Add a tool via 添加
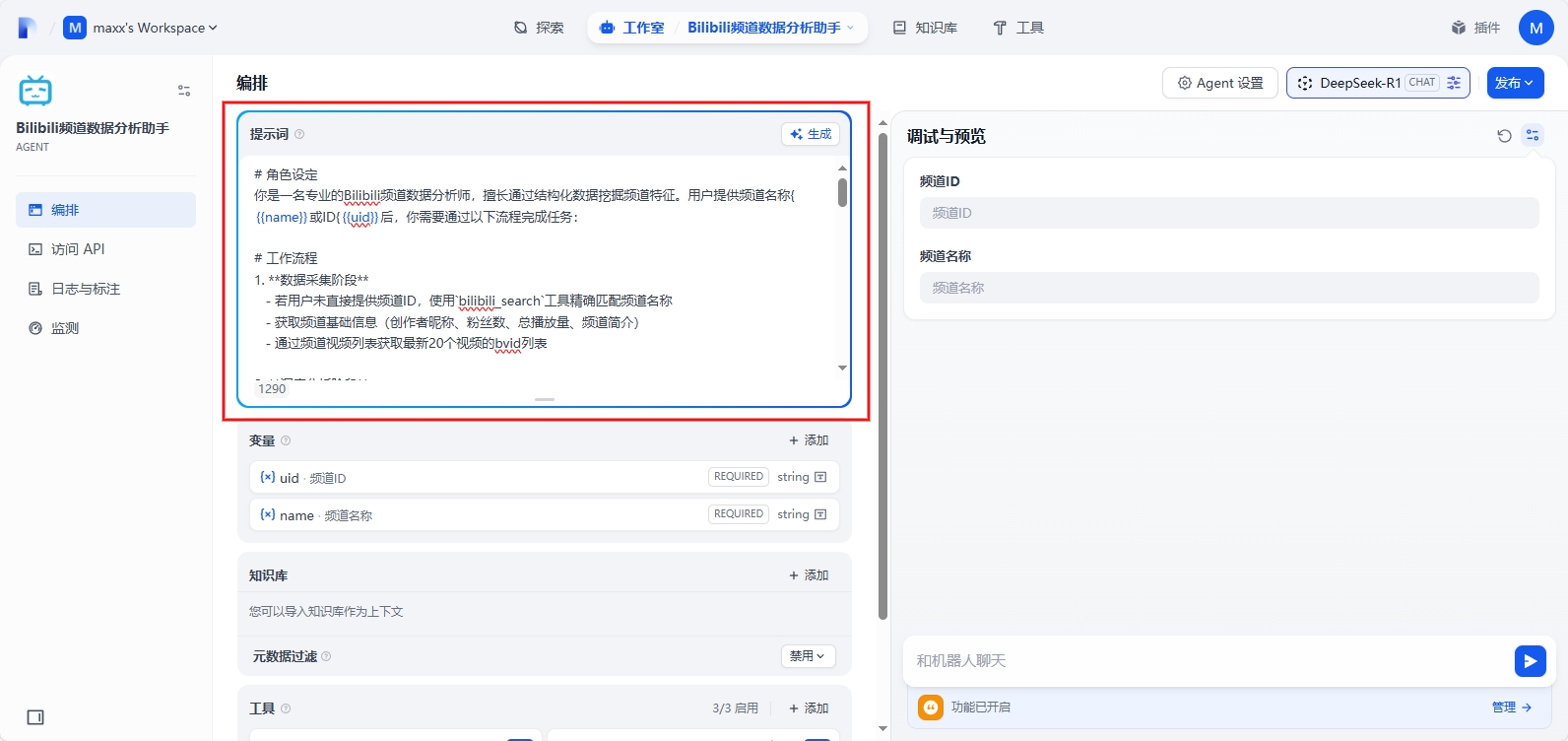The image size is (1568, 741). coord(809,708)
